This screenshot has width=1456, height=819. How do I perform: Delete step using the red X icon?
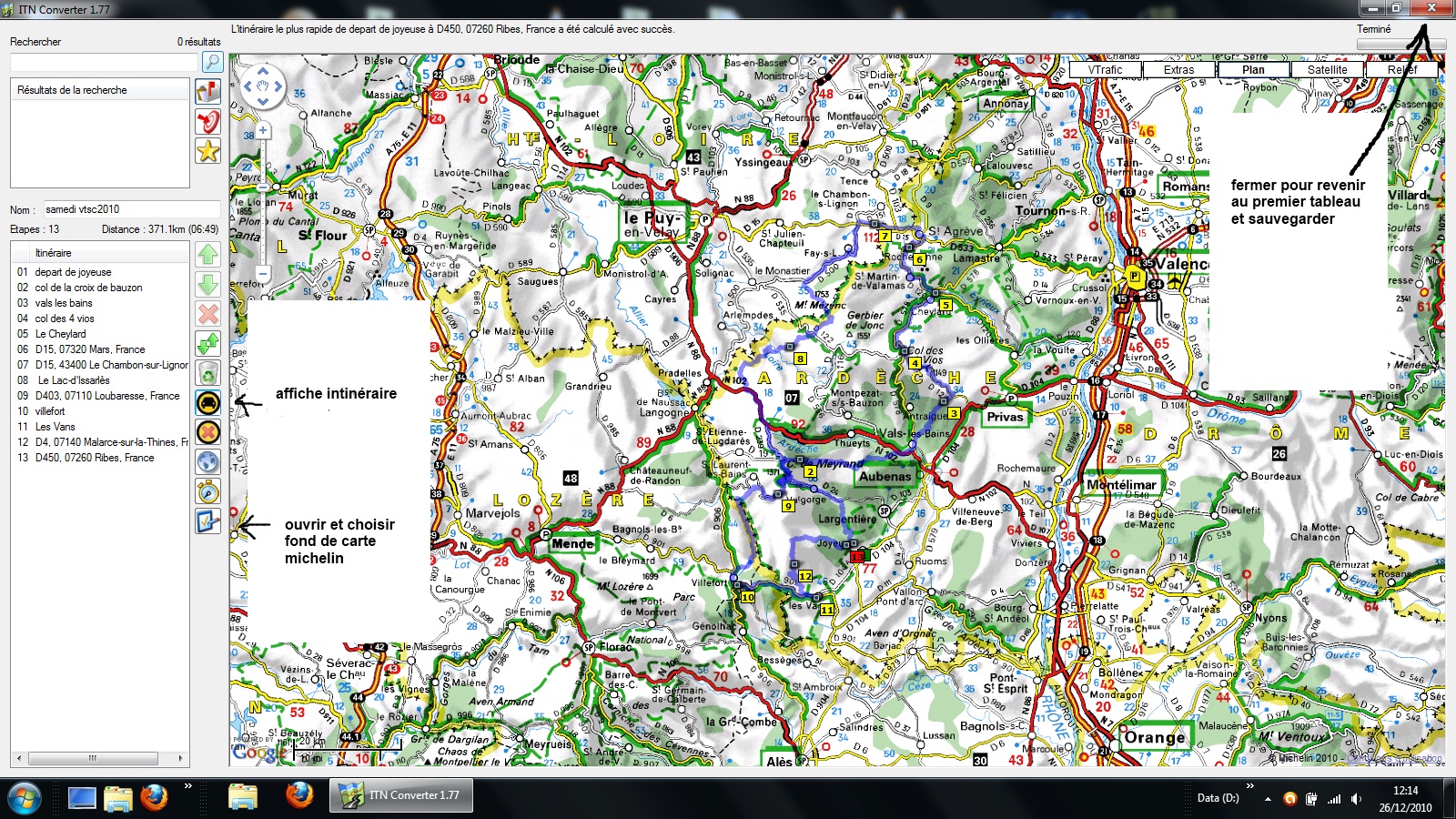(x=208, y=315)
